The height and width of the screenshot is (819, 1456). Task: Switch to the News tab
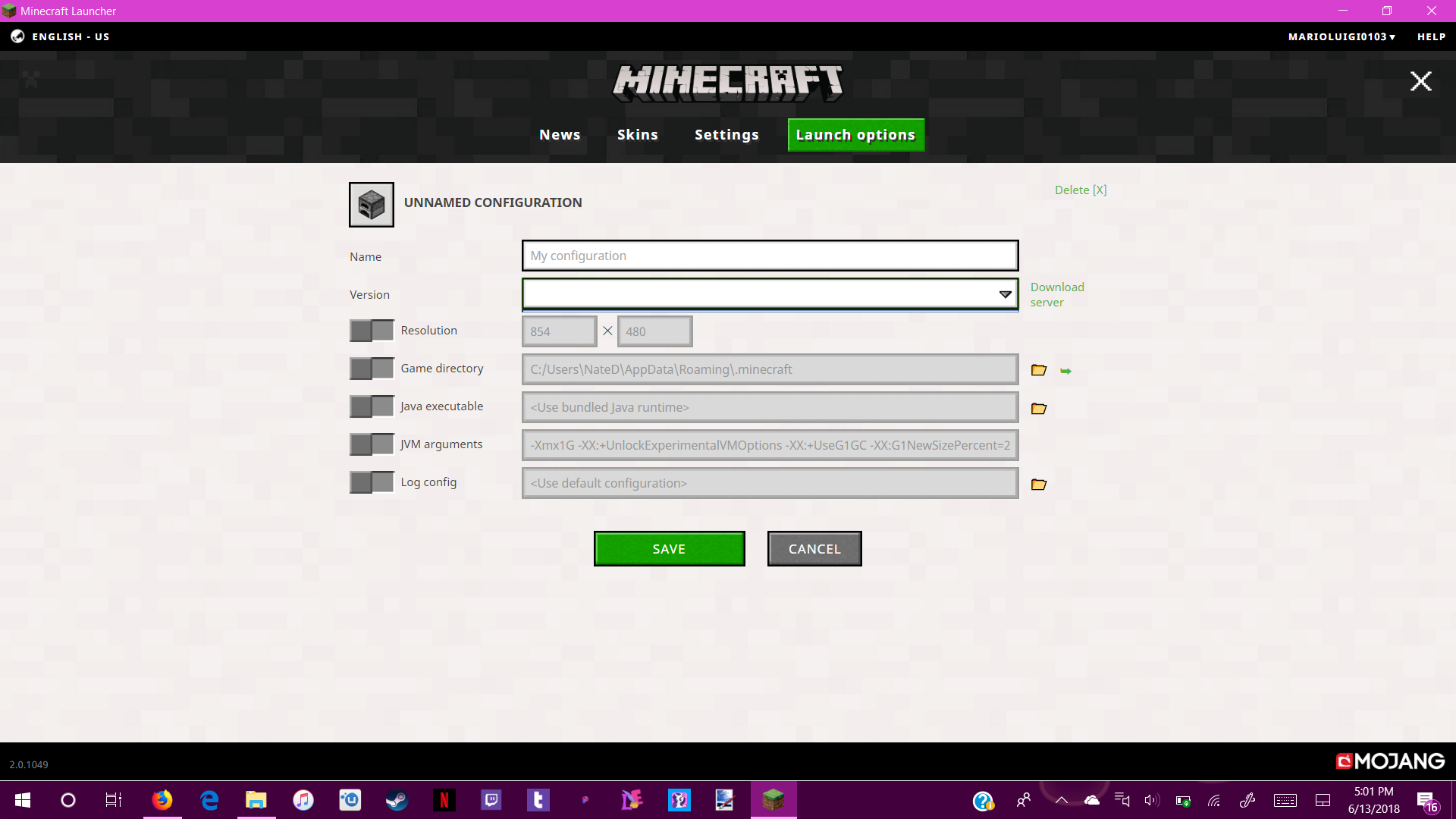coord(560,135)
